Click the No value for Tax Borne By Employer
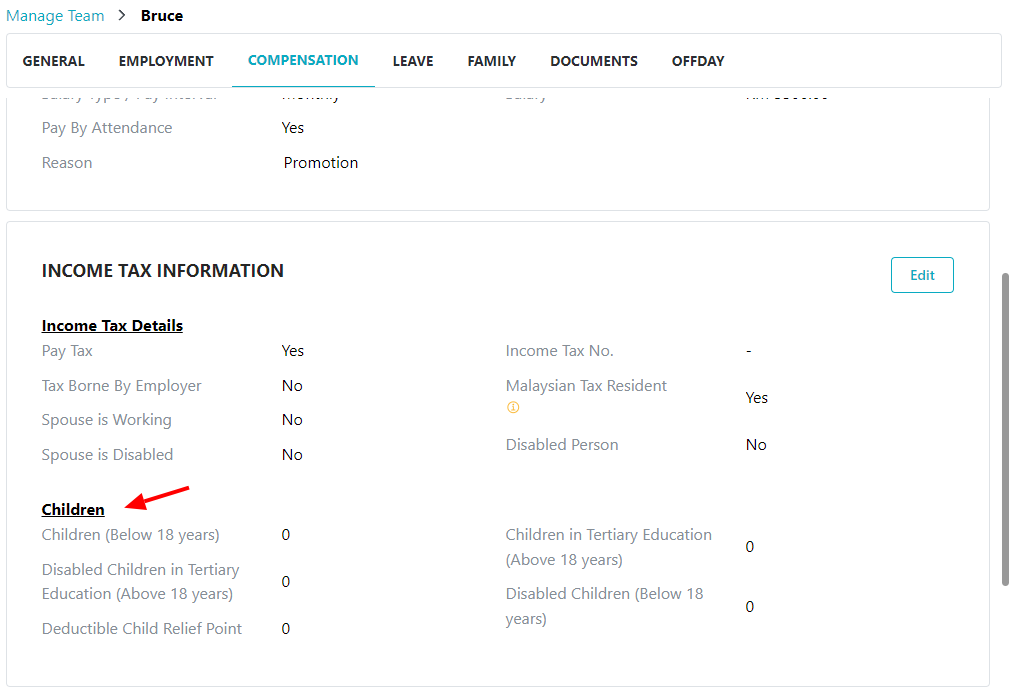The image size is (1015, 690). (292, 386)
